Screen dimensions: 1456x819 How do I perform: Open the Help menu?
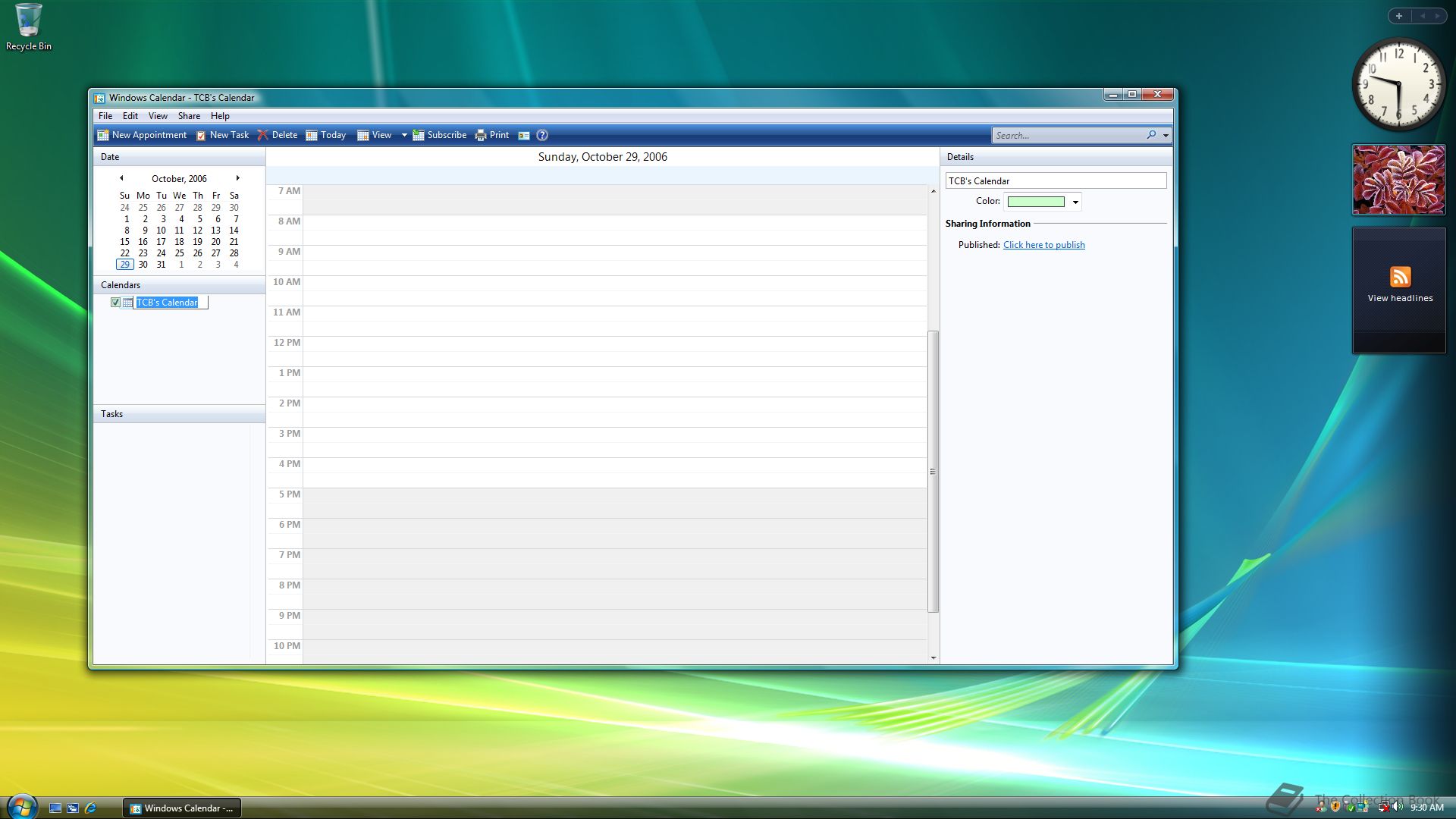point(220,116)
